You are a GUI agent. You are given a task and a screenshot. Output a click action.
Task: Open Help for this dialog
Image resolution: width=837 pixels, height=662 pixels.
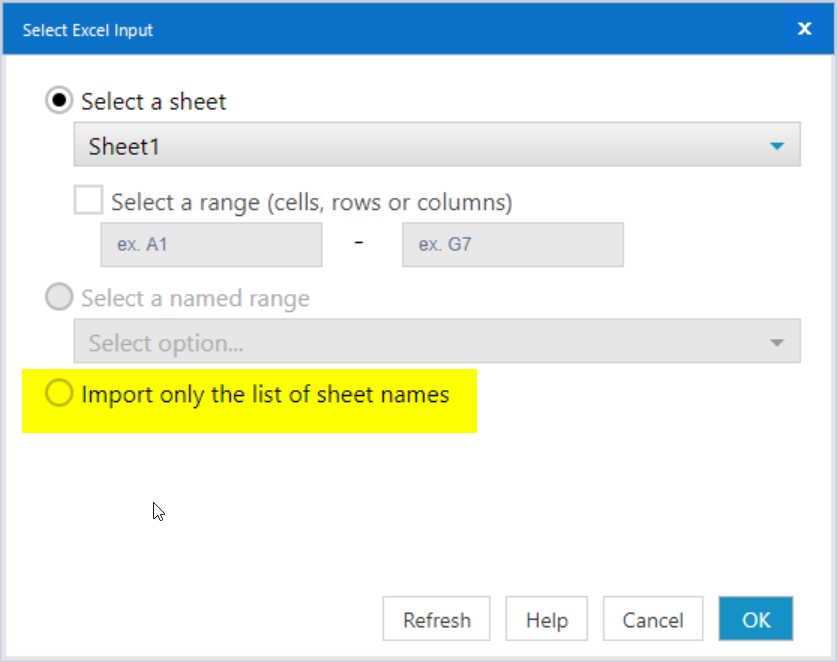pyautogui.click(x=546, y=620)
